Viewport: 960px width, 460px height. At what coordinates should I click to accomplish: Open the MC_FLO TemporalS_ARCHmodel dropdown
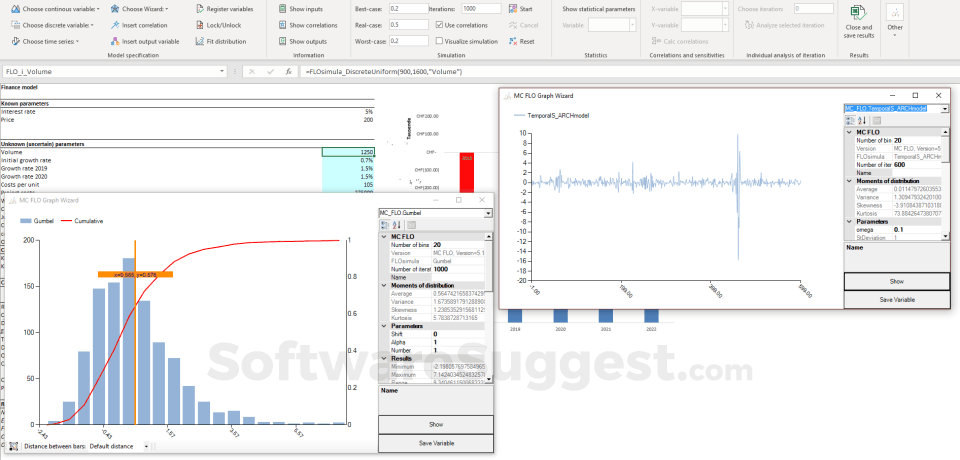click(x=946, y=108)
